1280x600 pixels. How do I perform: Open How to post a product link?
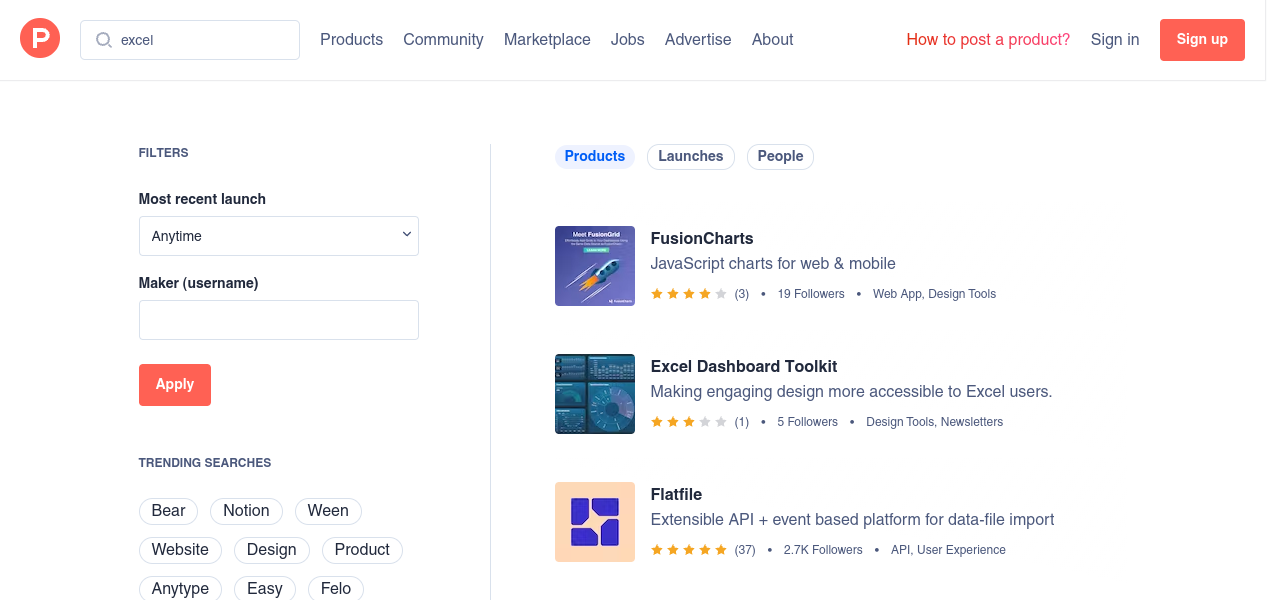point(987,40)
